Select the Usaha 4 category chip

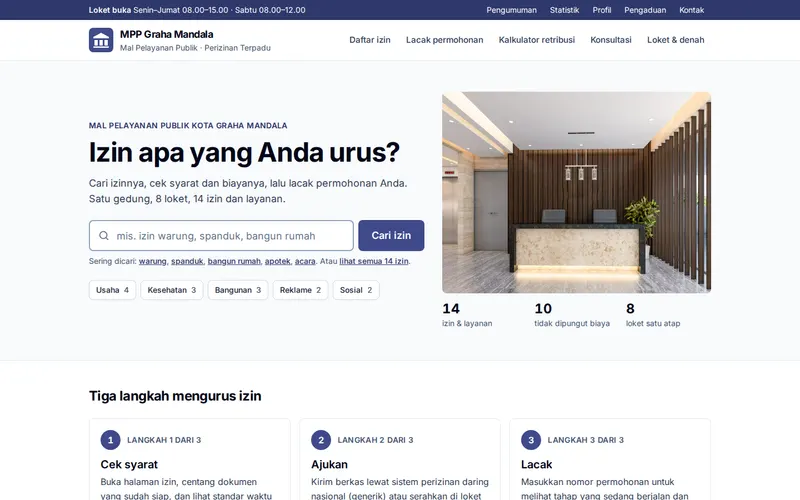click(112, 290)
